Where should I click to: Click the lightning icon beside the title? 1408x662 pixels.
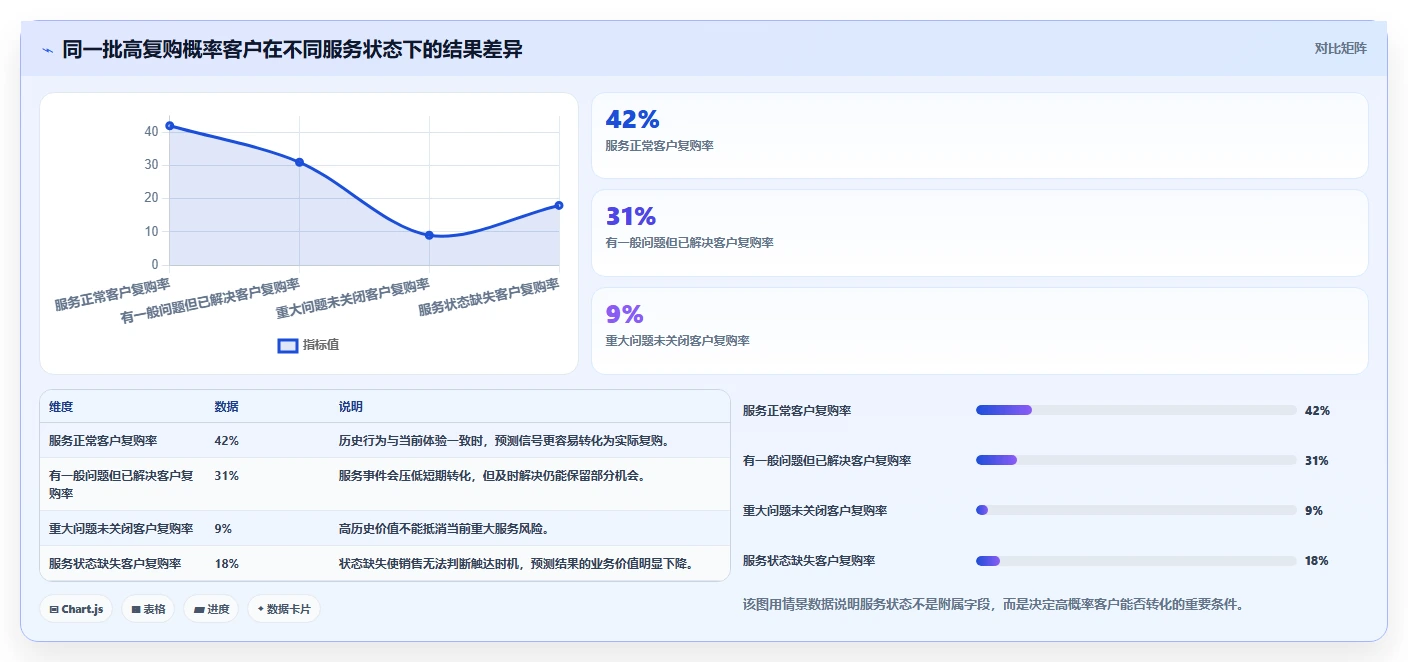point(47,50)
